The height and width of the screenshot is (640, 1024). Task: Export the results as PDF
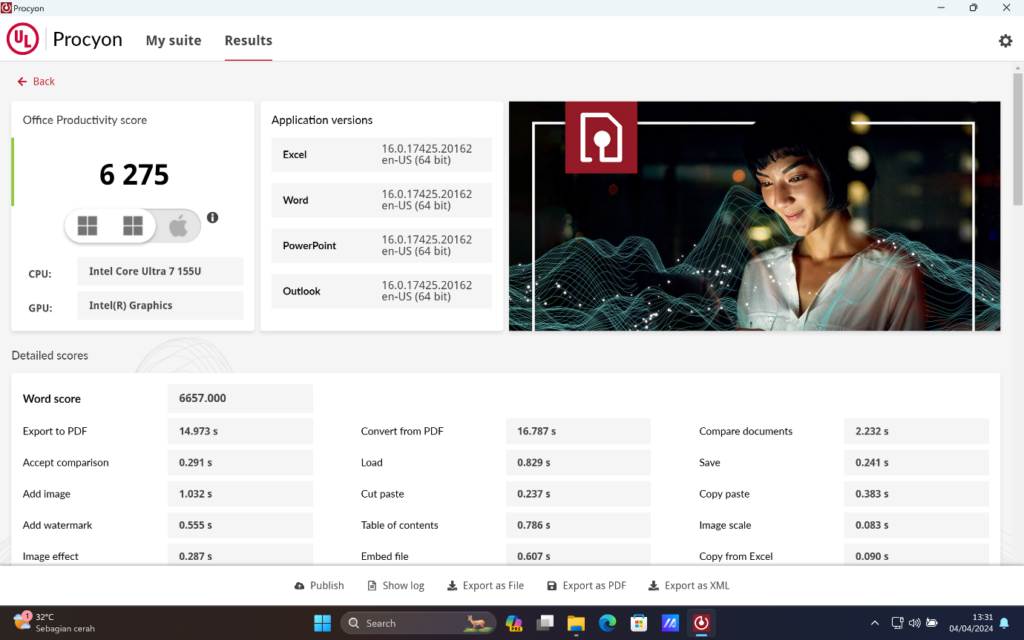[x=586, y=585]
